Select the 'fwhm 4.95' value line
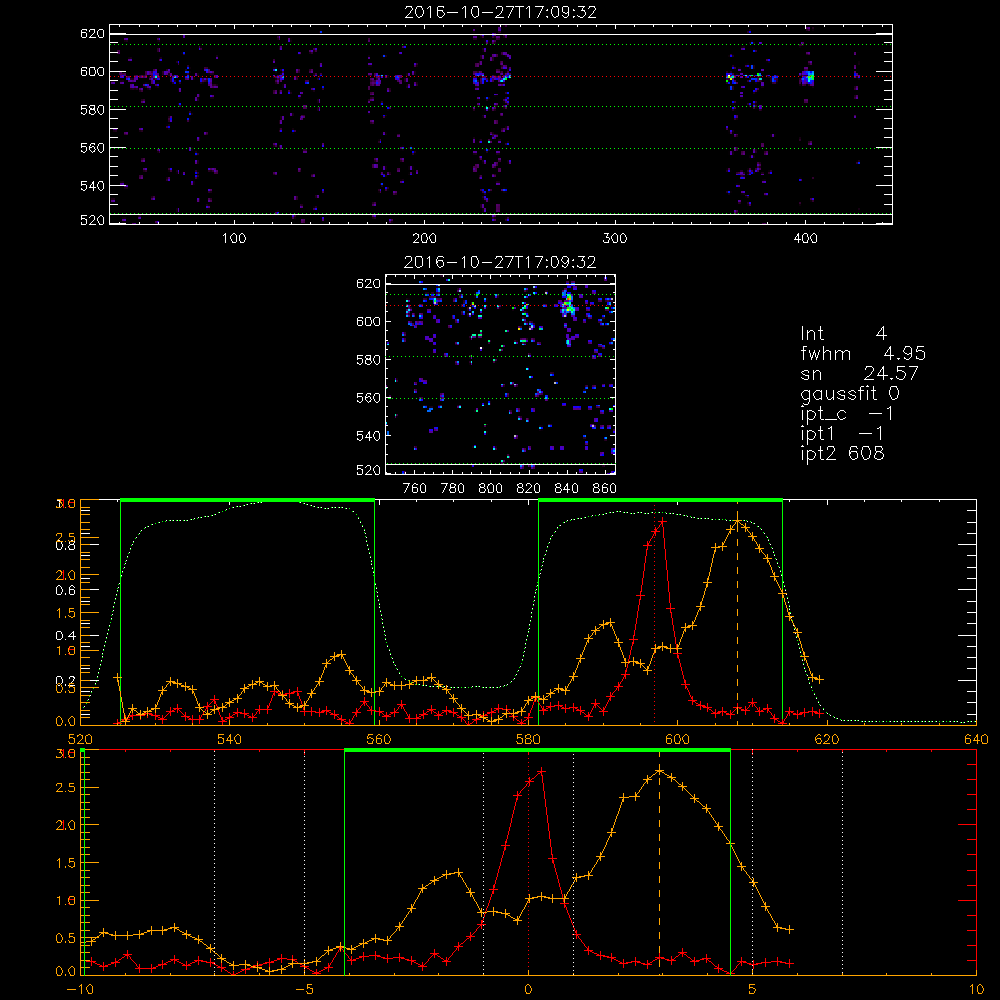The height and width of the screenshot is (1000, 1000). pyautogui.click(x=863, y=353)
